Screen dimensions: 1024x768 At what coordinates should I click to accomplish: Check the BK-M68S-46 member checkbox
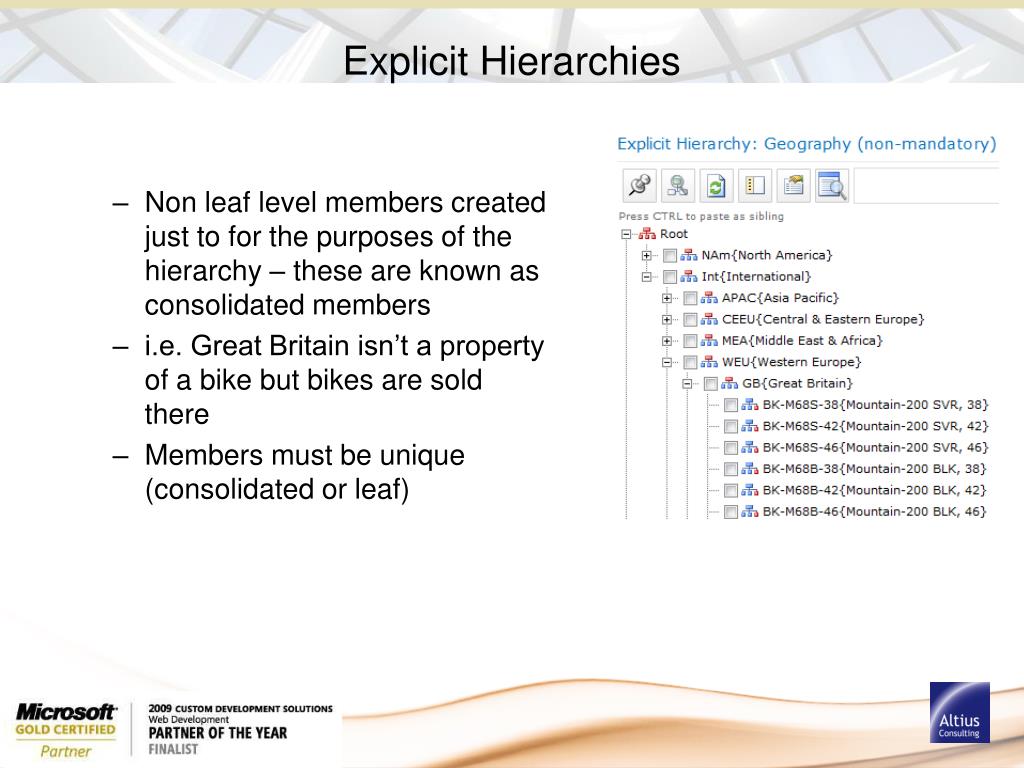click(x=731, y=448)
